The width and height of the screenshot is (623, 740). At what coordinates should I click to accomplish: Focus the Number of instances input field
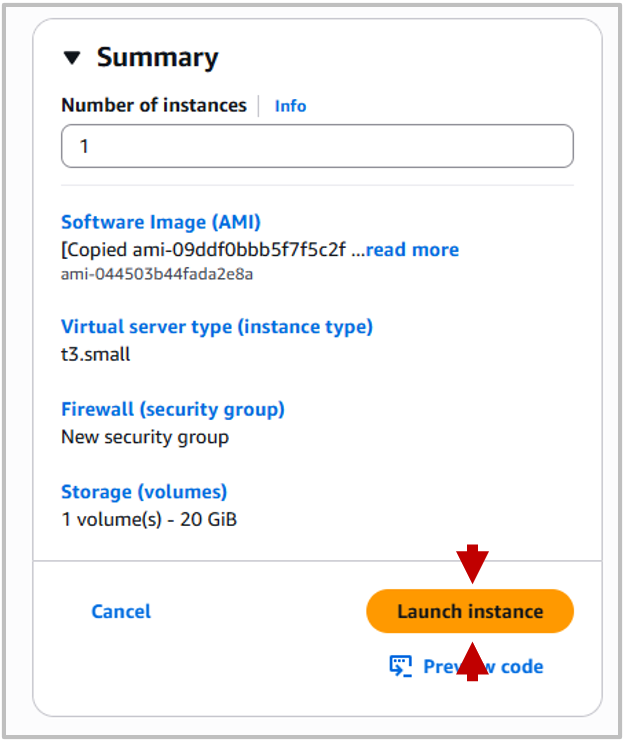317,146
